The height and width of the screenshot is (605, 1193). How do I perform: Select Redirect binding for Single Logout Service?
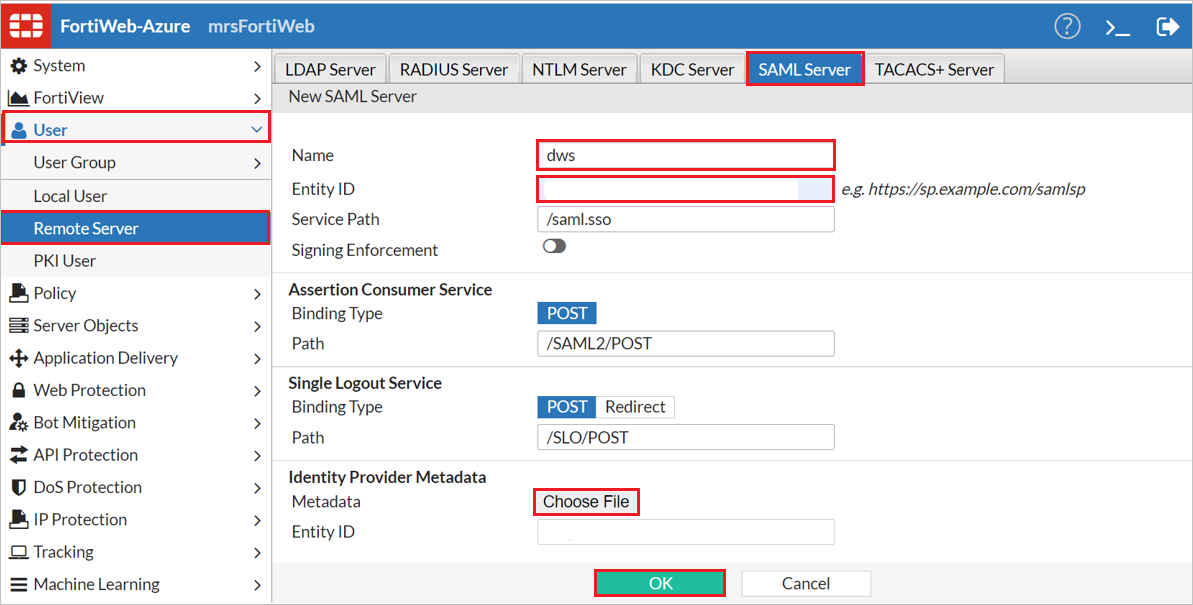pyautogui.click(x=635, y=407)
